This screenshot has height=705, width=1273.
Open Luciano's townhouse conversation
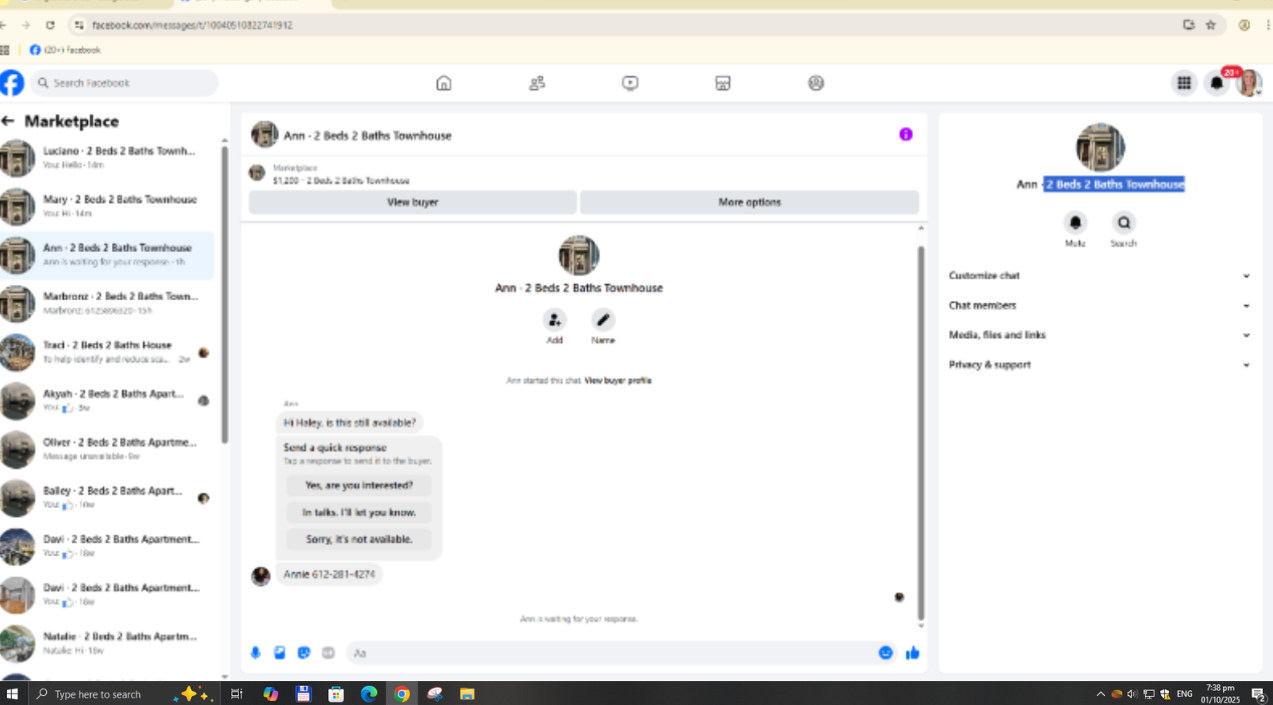coord(107,158)
